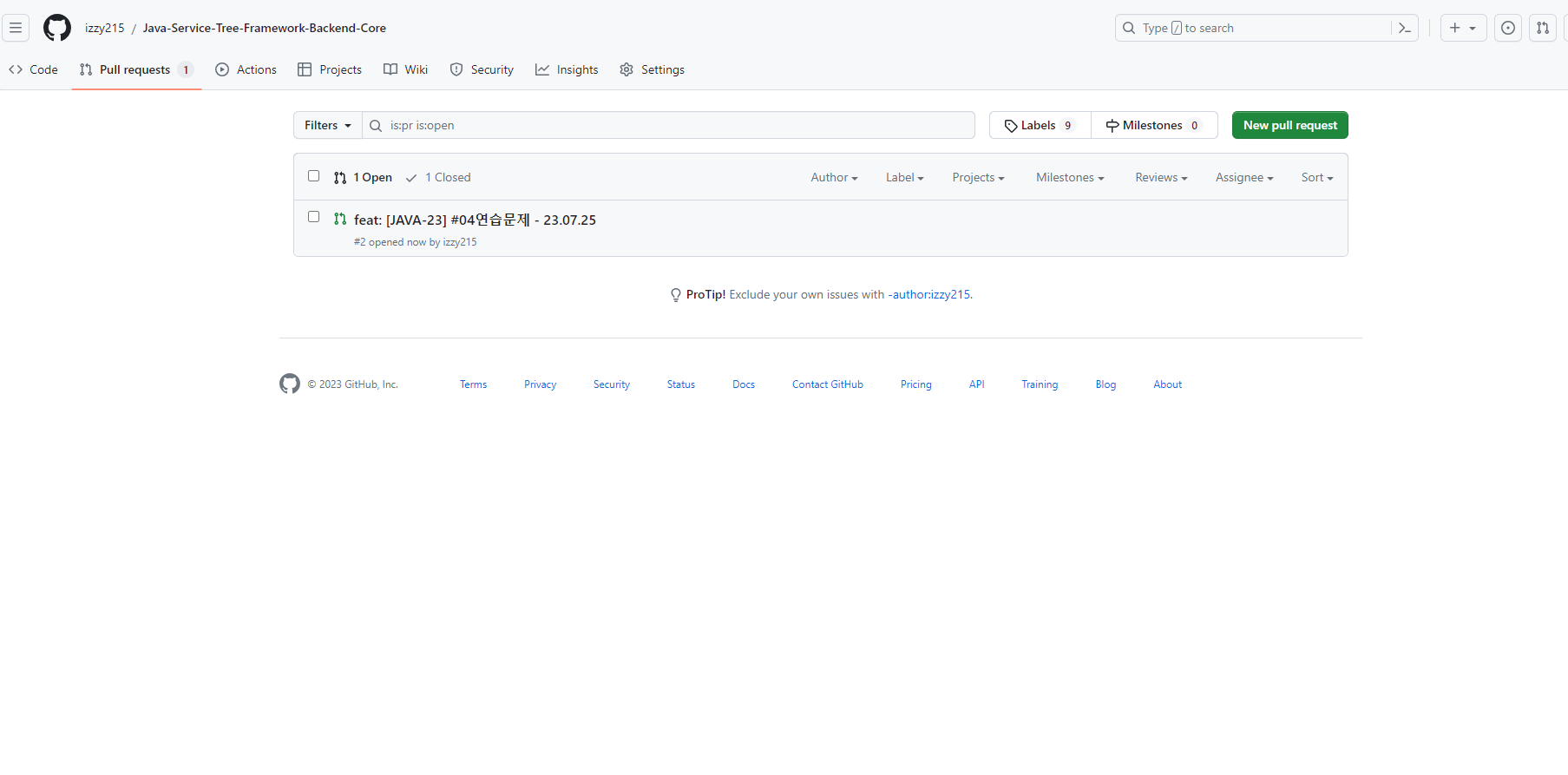Expand the Label filter dropdown

coord(904,177)
